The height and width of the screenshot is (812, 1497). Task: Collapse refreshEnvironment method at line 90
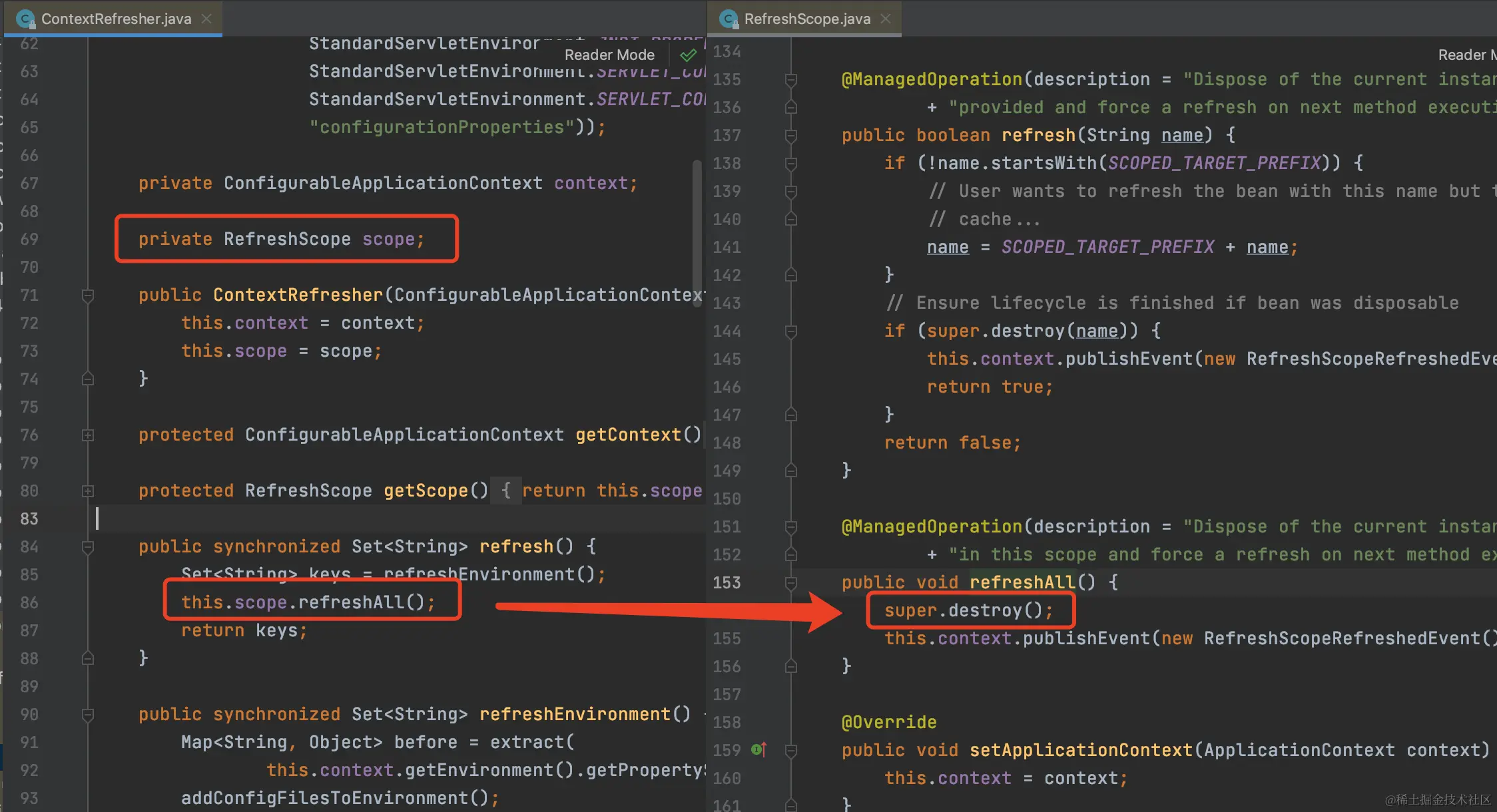click(87, 714)
